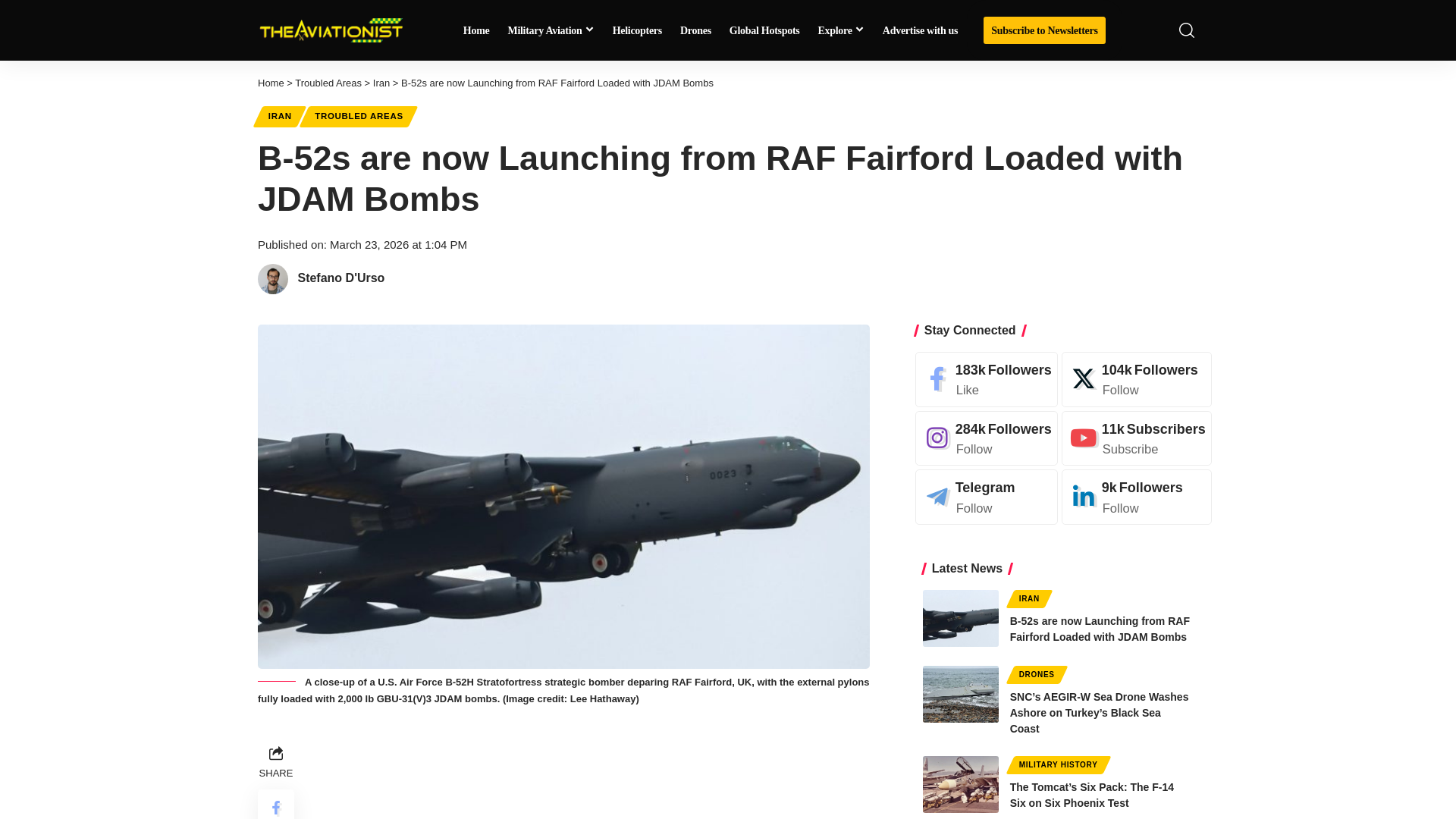Open B-52 thumbnail in Latest News
This screenshot has height=819, width=1456.
click(x=961, y=619)
